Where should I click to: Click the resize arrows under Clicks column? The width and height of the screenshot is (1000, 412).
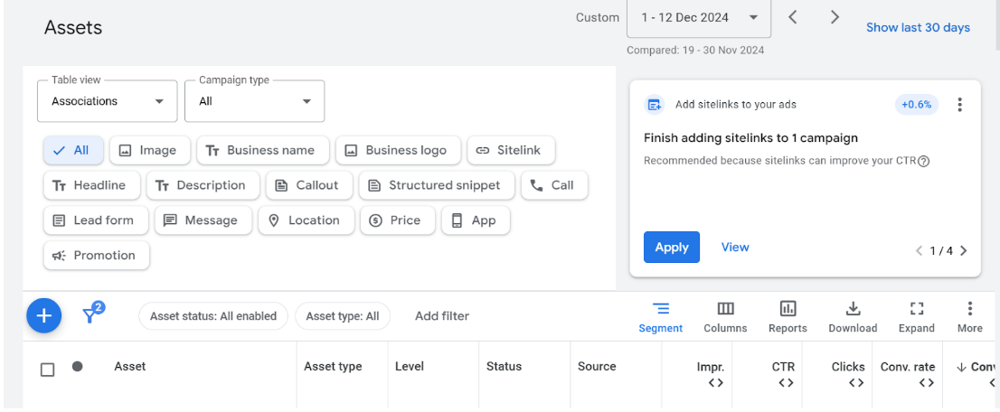pos(856,383)
